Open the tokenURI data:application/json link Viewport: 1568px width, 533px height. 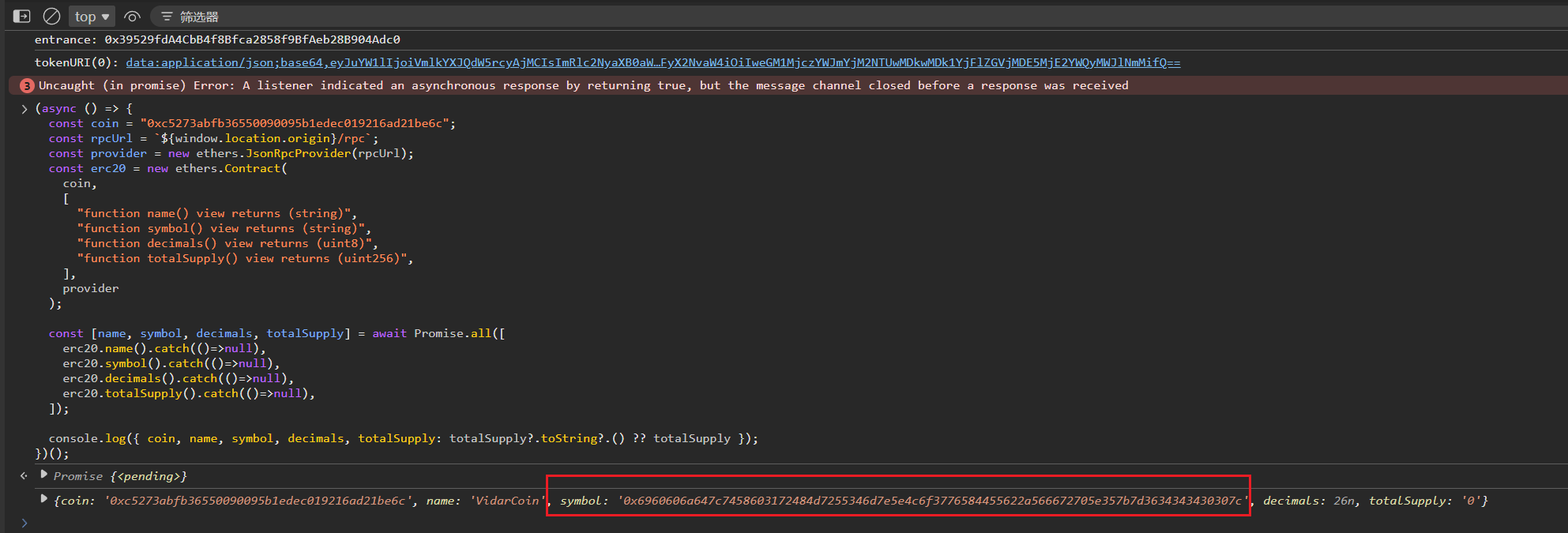[652, 62]
